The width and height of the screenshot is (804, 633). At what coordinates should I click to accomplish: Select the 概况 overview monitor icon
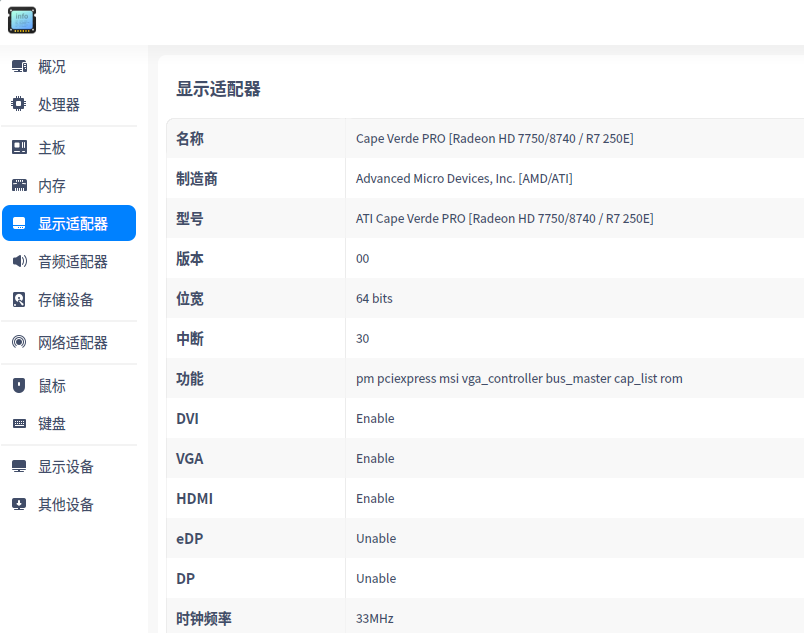(x=18, y=66)
